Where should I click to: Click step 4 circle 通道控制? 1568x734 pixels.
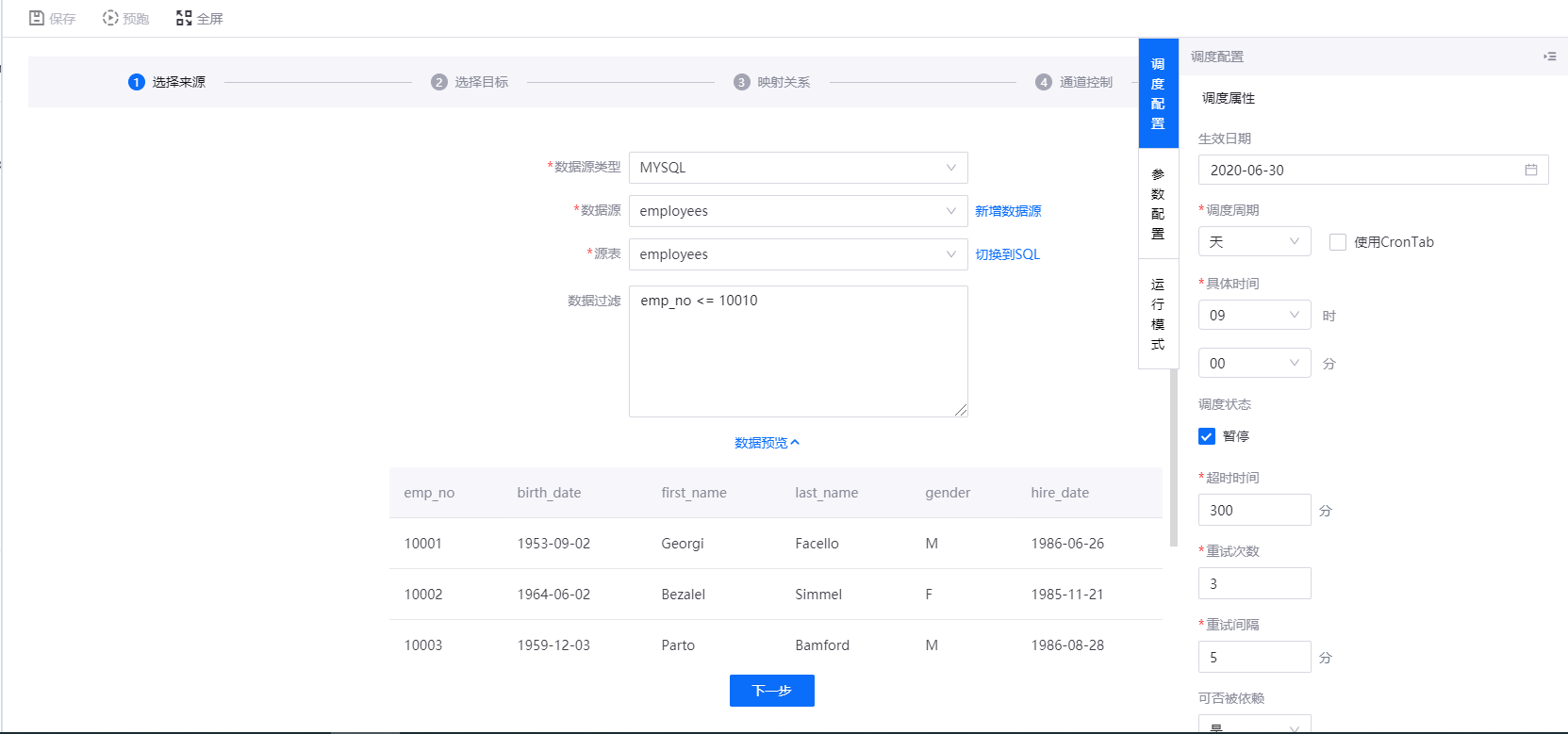click(x=1044, y=82)
